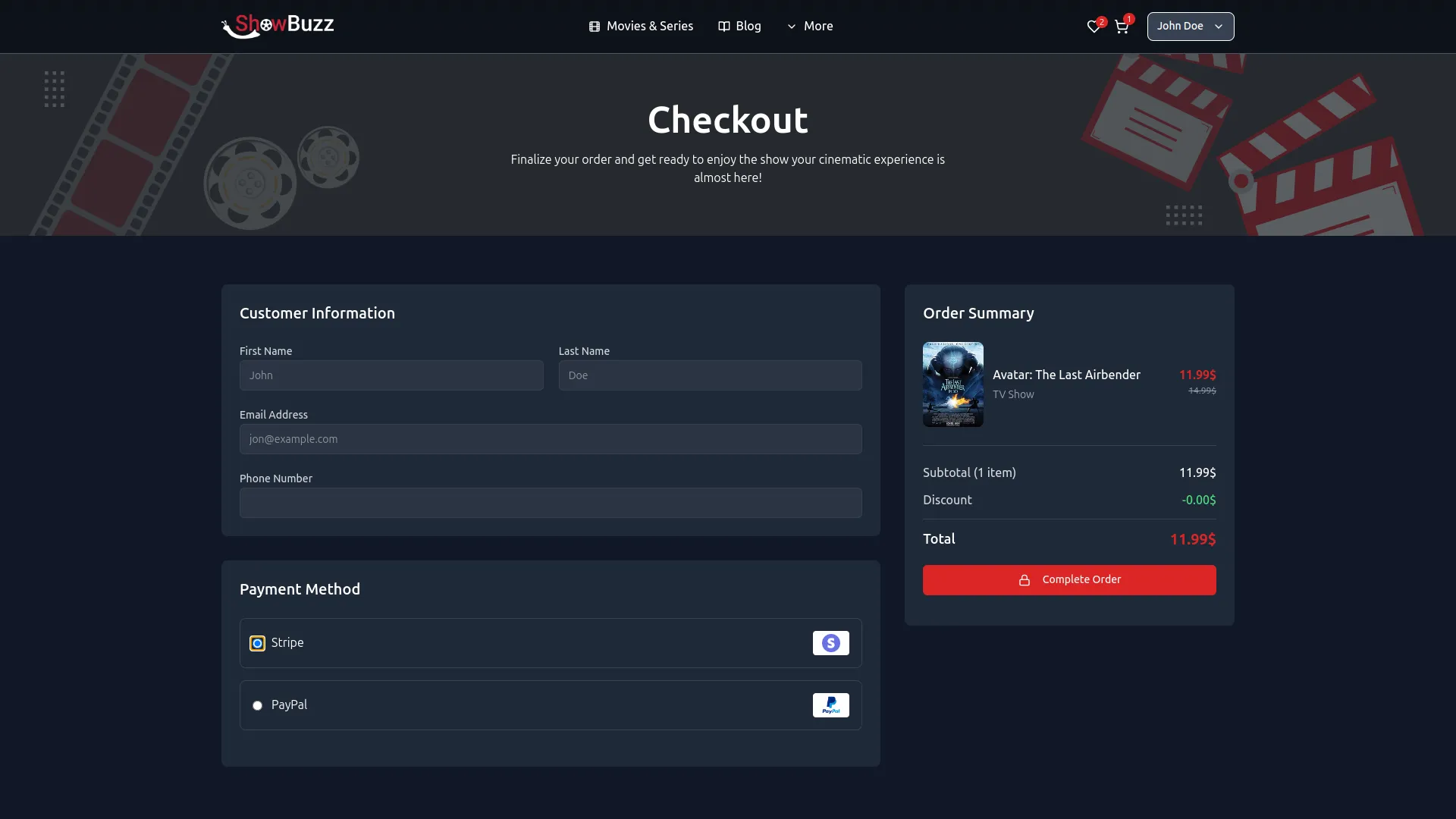Click the Payment Method heading
Image resolution: width=1456 pixels, height=819 pixels.
pyautogui.click(x=300, y=589)
